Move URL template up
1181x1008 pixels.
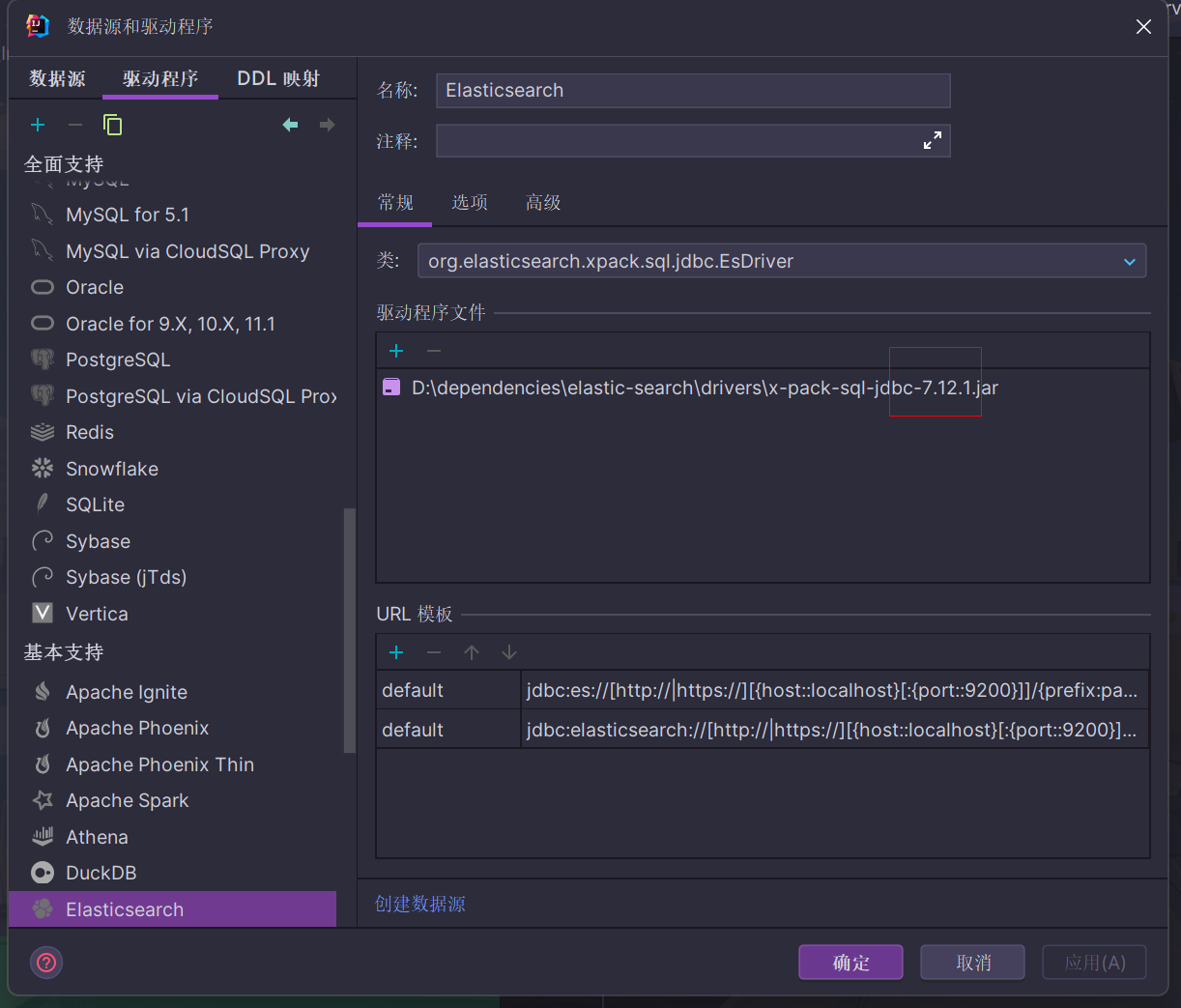[x=472, y=652]
